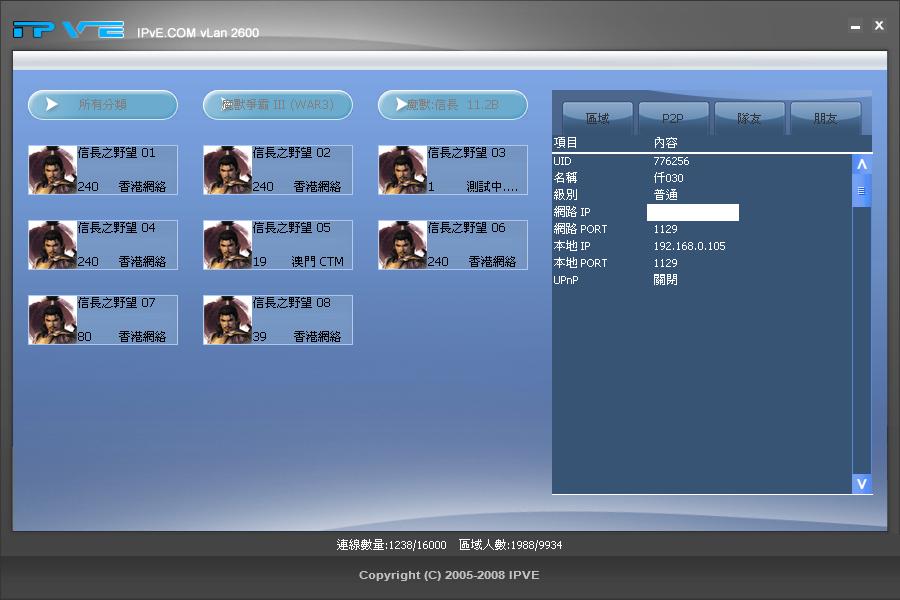Click the portrait thumbnail of 信長之野望 05

[228, 245]
